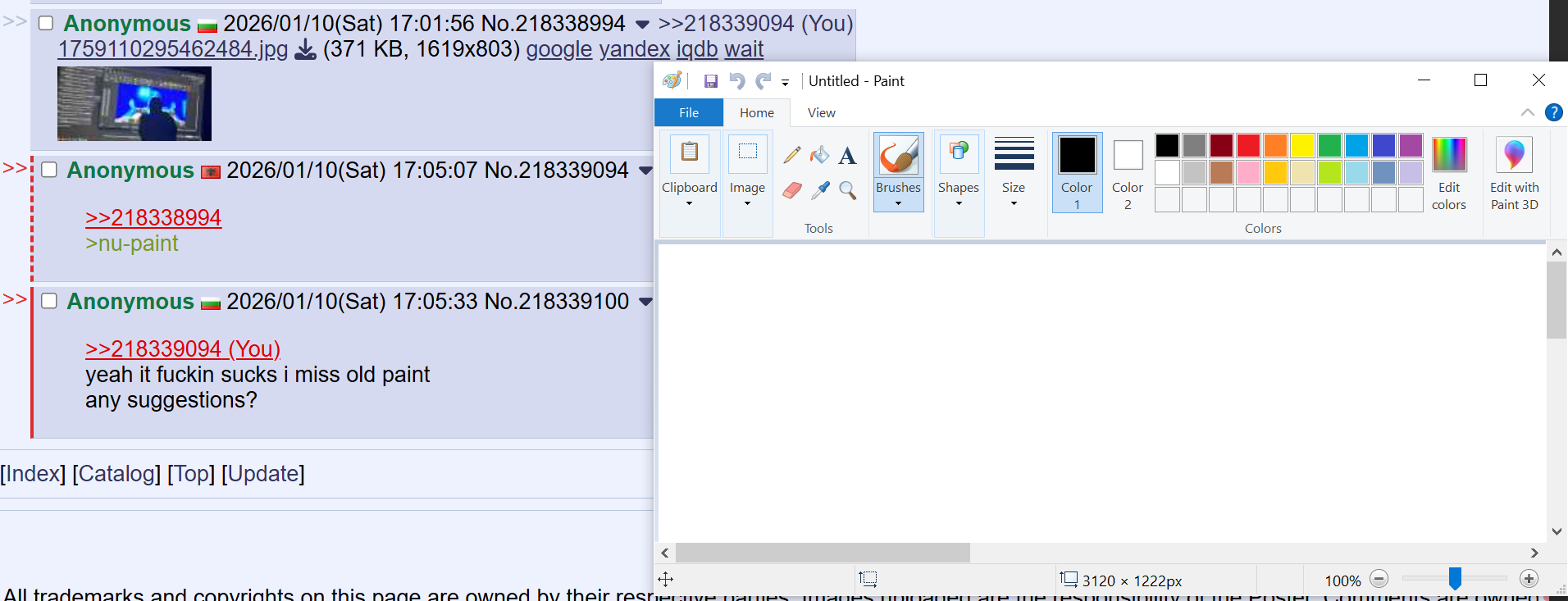Click the backlink >>218339094 (You) in header
Image resolution: width=1568 pixels, height=601 pixels.
coord(755,23)
